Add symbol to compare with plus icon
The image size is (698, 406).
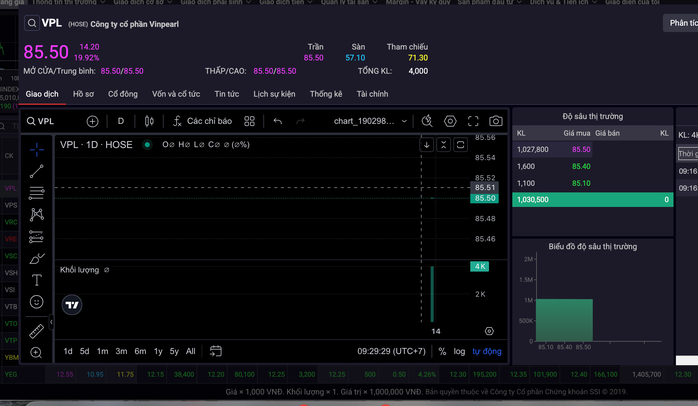(93, 121)
